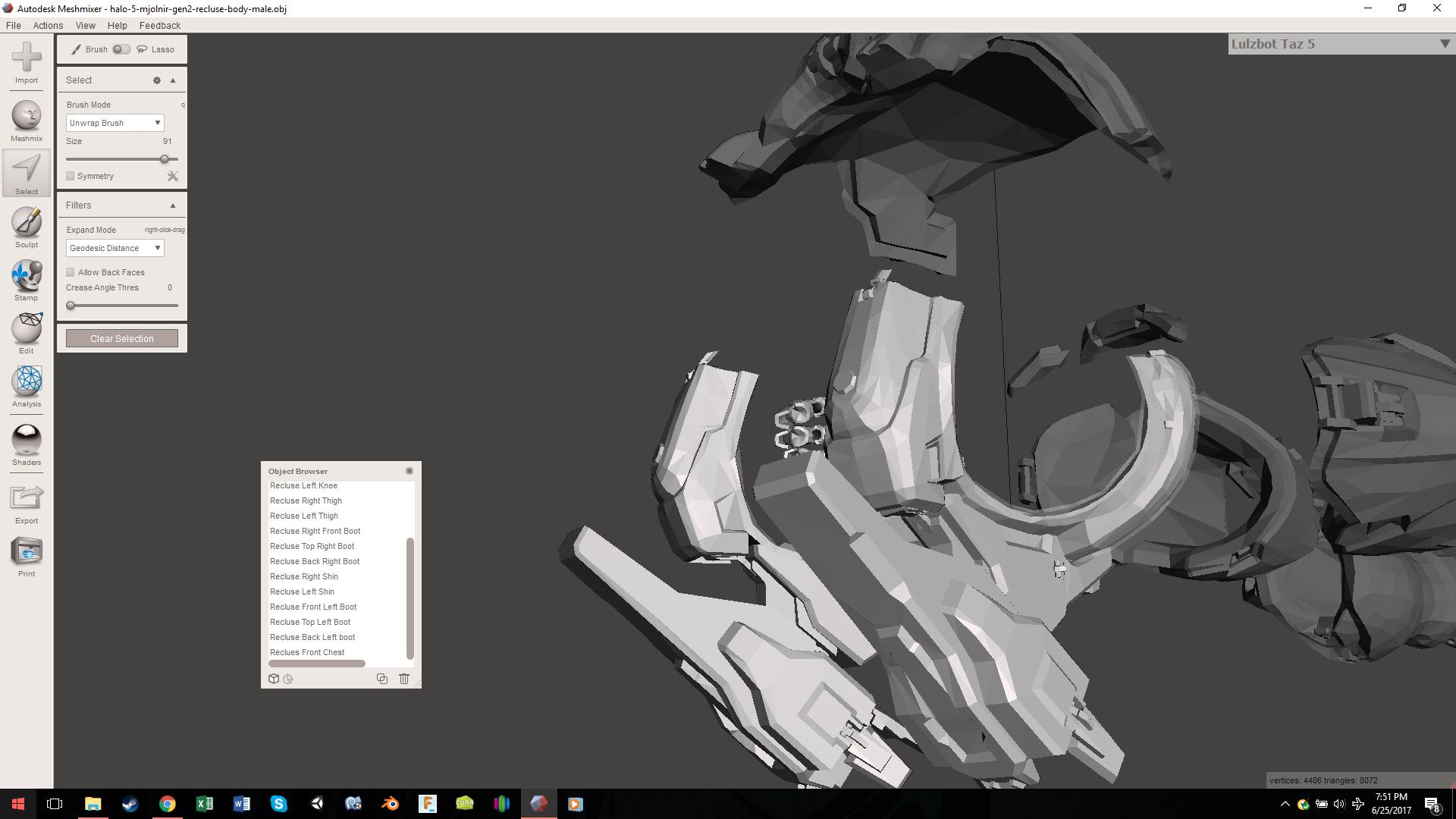1456x819 pixels.
Task: Select the Lasso selection option
Action: pos(155,49)
